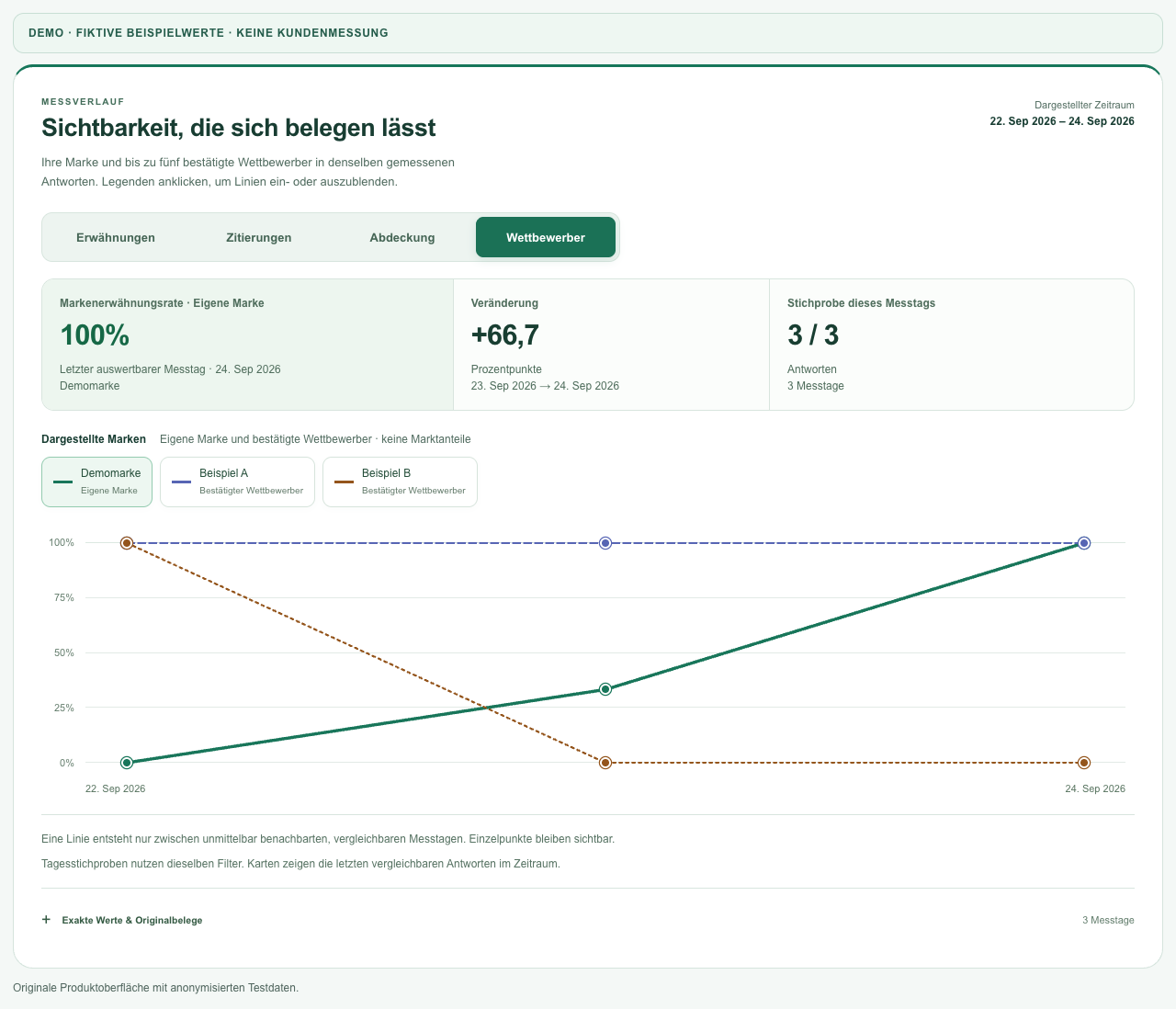Click the Originale Produktoberfläche footer note
Screen dimensions: 1176x1009
point(156,988)
